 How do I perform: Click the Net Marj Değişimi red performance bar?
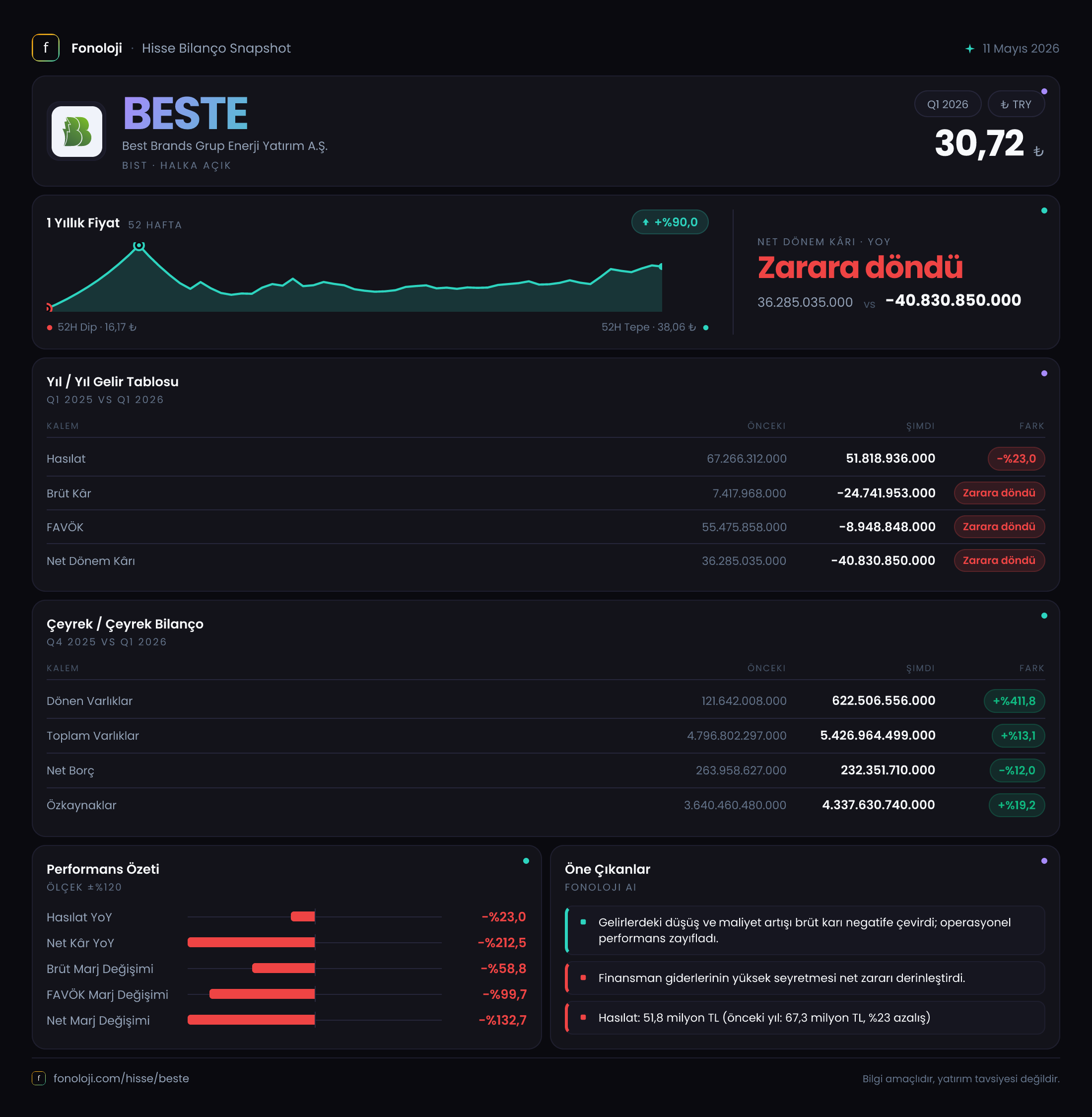point(251,1020)
